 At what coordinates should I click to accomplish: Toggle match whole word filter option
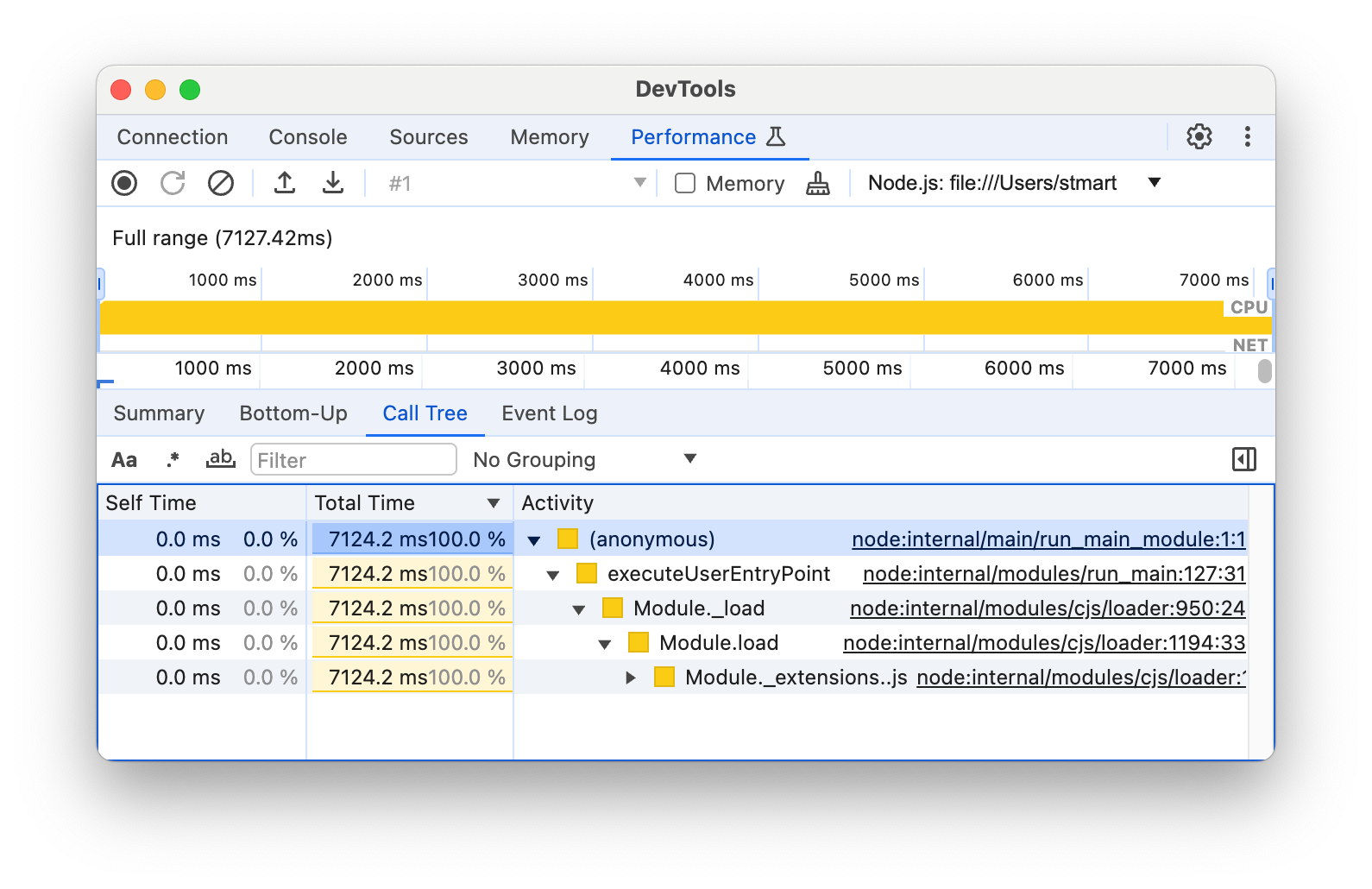coord(221,459)
